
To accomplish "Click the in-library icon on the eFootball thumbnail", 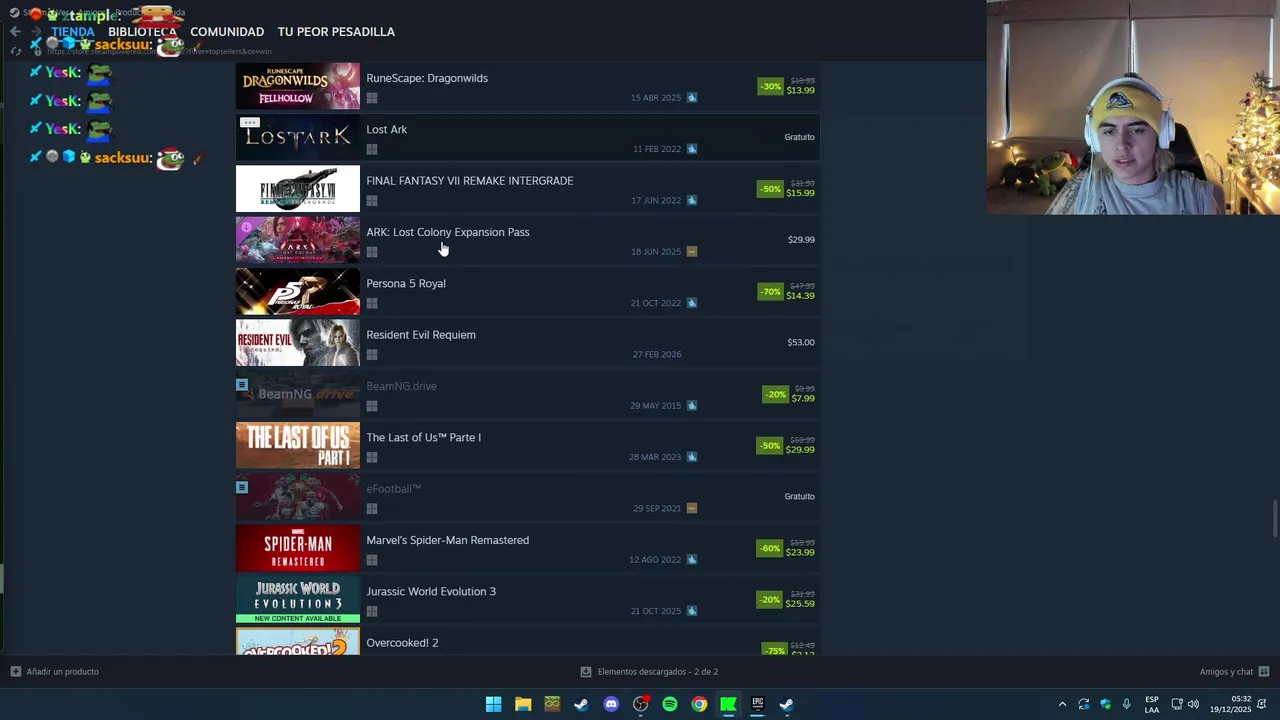I will (242, 487).
